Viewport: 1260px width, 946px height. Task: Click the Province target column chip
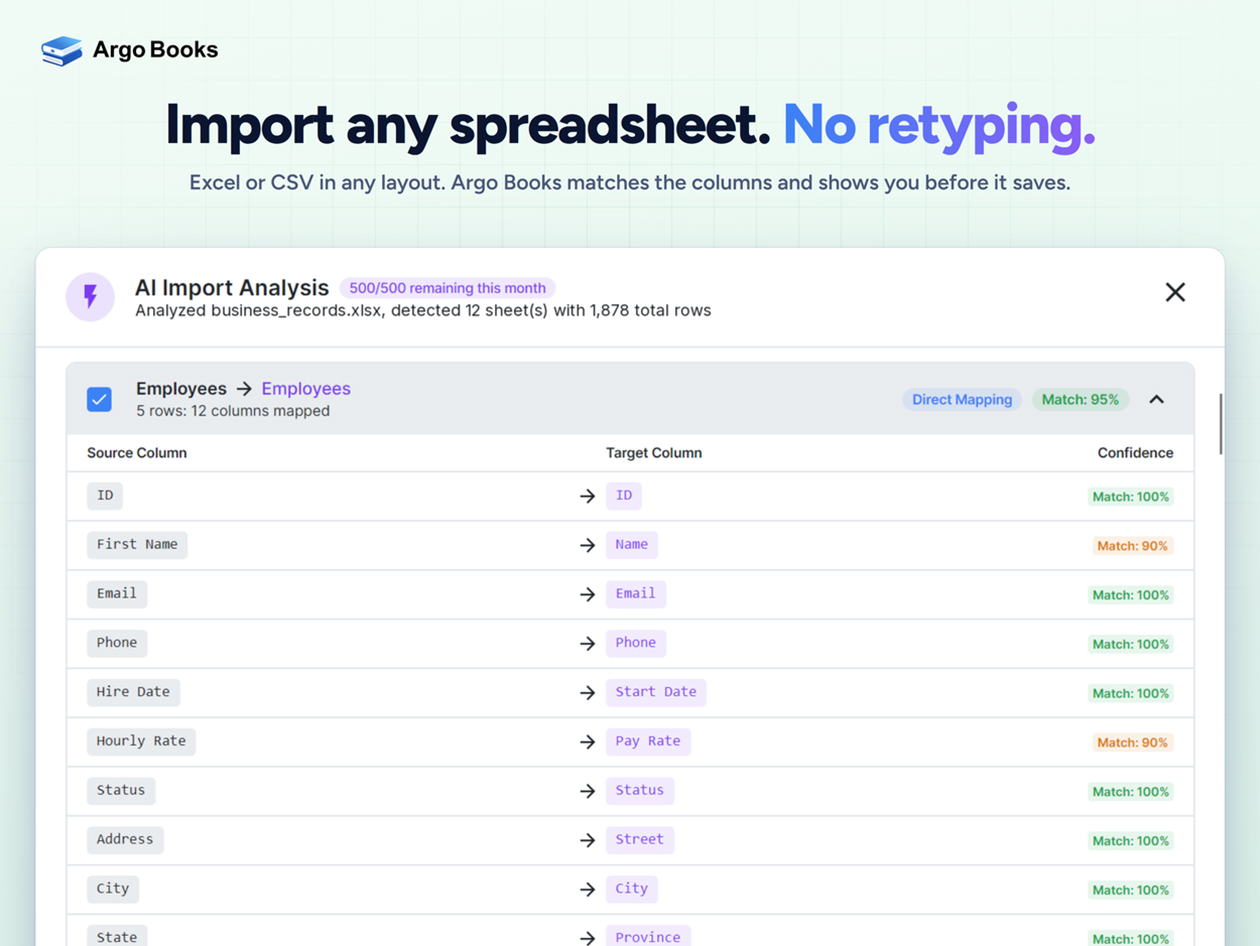click(x=648, y=937)
